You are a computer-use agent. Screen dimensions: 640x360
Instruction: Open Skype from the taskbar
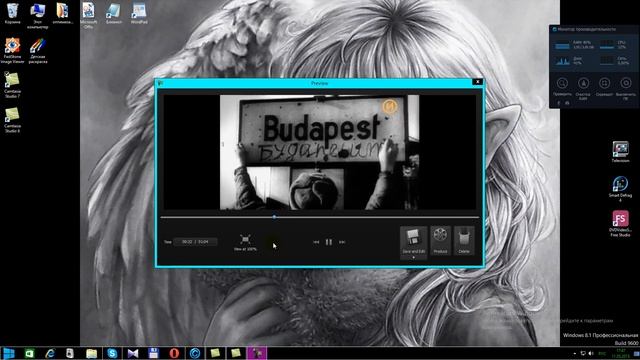[x=112, y=353]
